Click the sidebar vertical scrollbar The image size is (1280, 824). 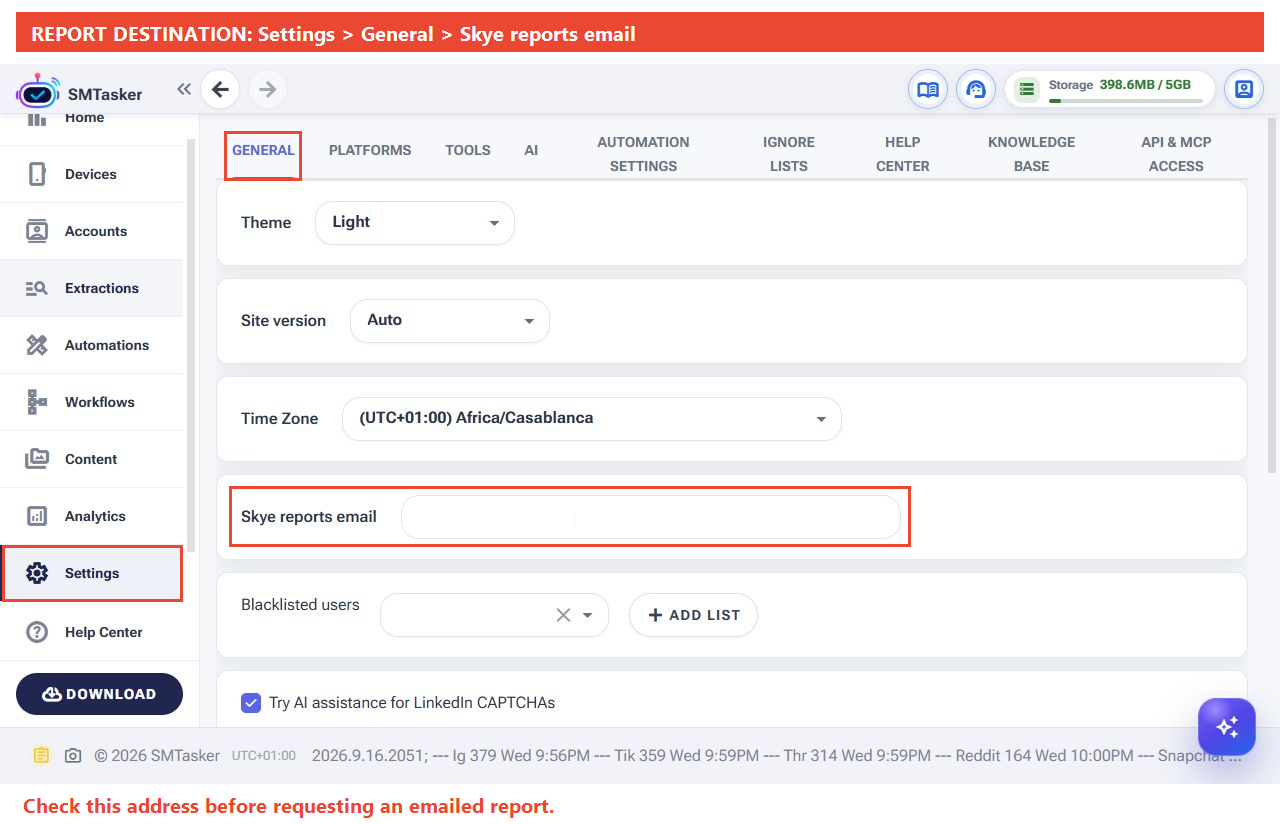click(191, 345)
